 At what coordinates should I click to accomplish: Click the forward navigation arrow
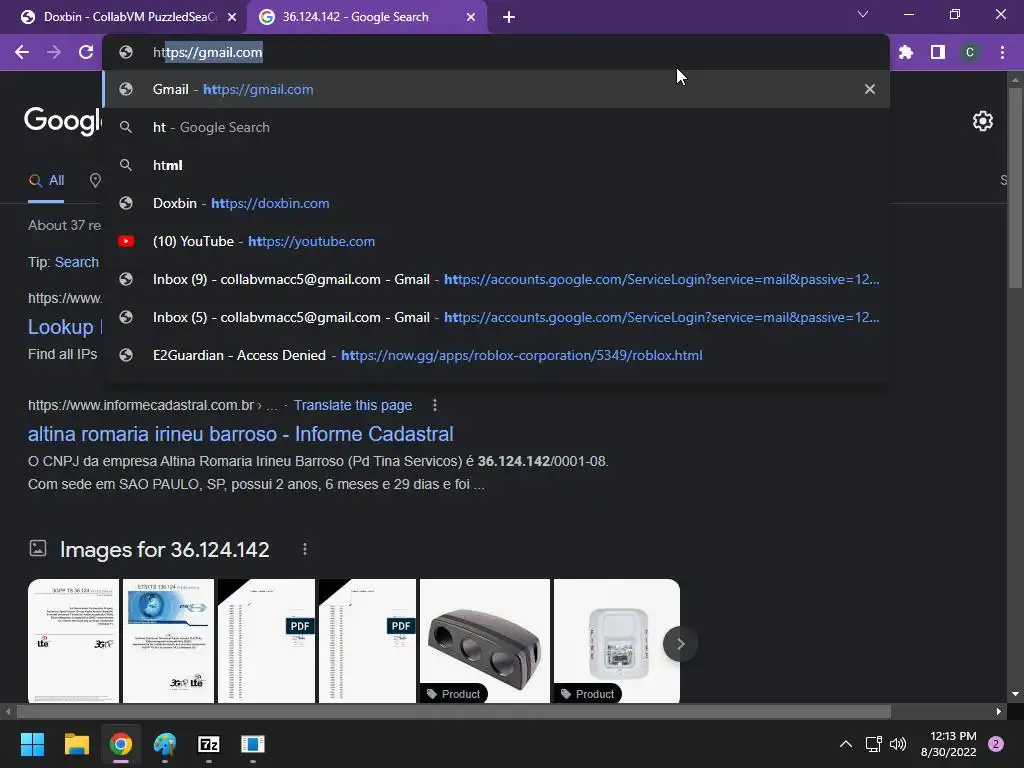point(54,52)
